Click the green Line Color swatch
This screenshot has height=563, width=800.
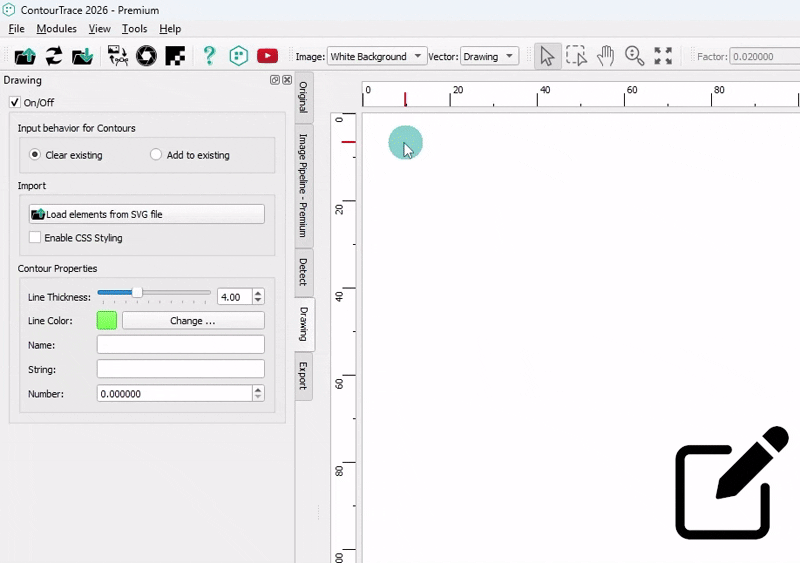107,321
